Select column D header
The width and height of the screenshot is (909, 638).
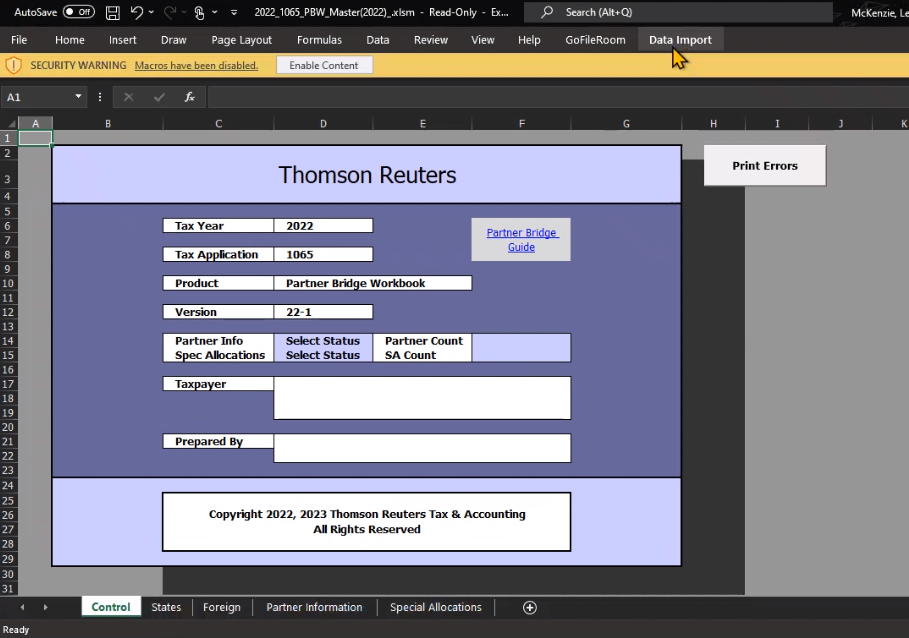tap(323, 123)
